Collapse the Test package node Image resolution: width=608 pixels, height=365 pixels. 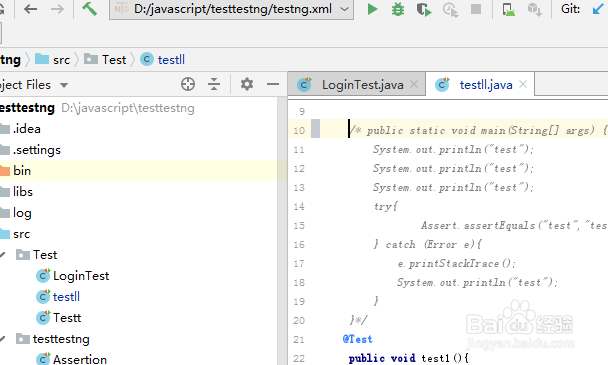pos(3,255)
